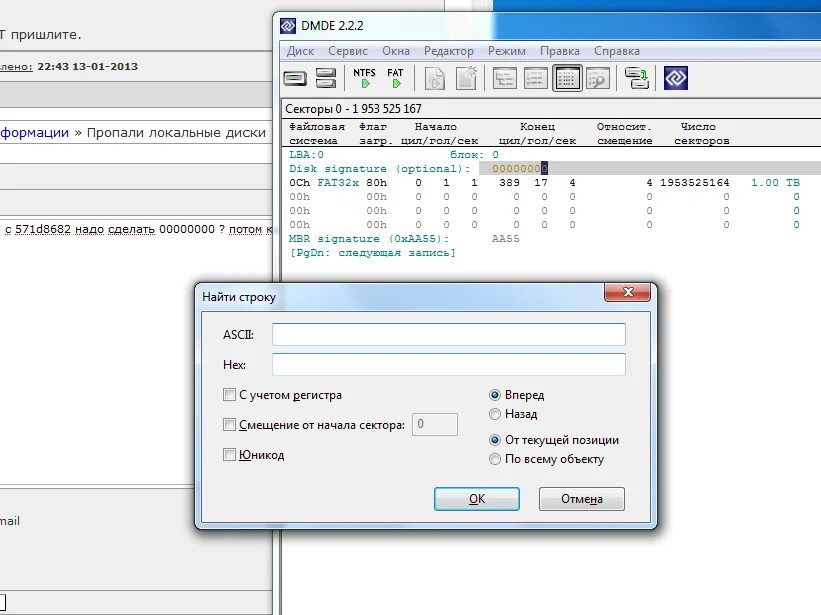Click the document with play arrow toolbar icon
The width and height of the screenshot is (821, 615).
point(435,79)
